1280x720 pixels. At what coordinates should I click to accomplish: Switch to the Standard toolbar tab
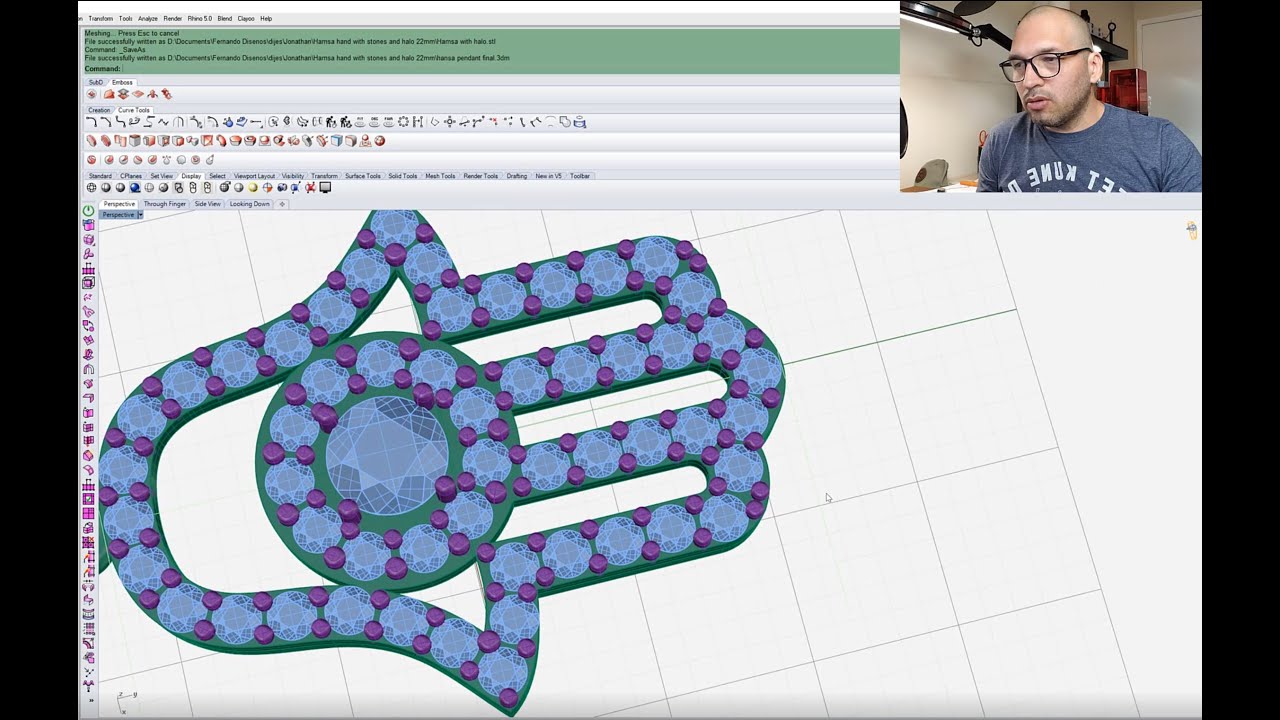click(100, 176)
